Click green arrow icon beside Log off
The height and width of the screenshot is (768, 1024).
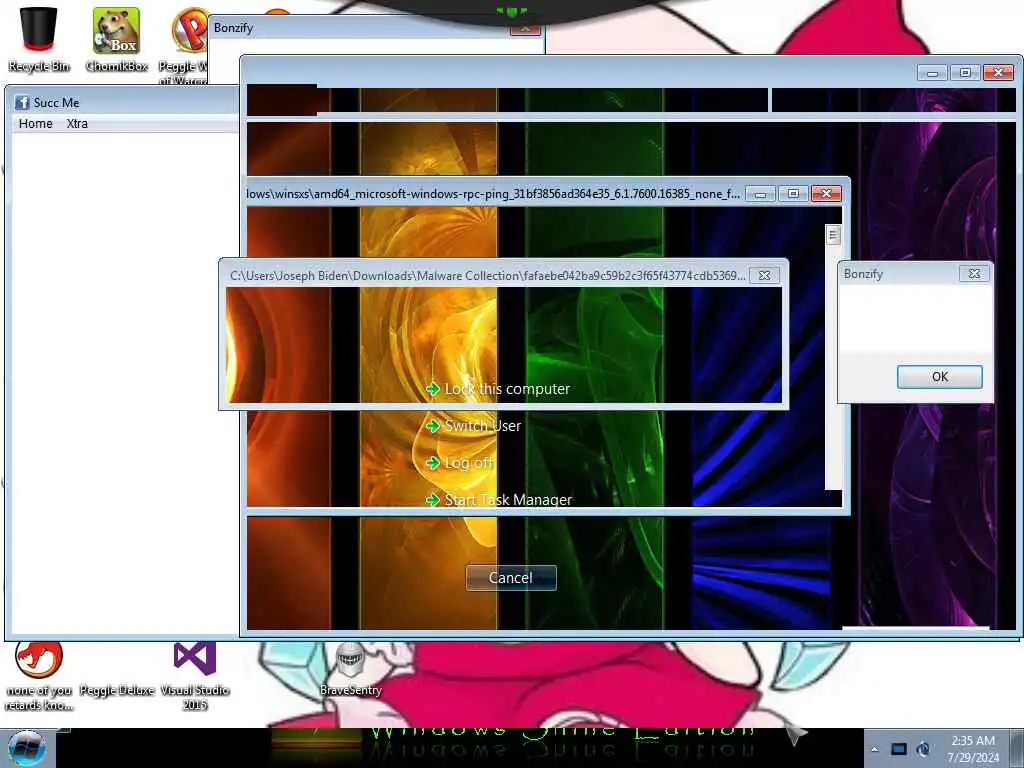tap(432, 463)
